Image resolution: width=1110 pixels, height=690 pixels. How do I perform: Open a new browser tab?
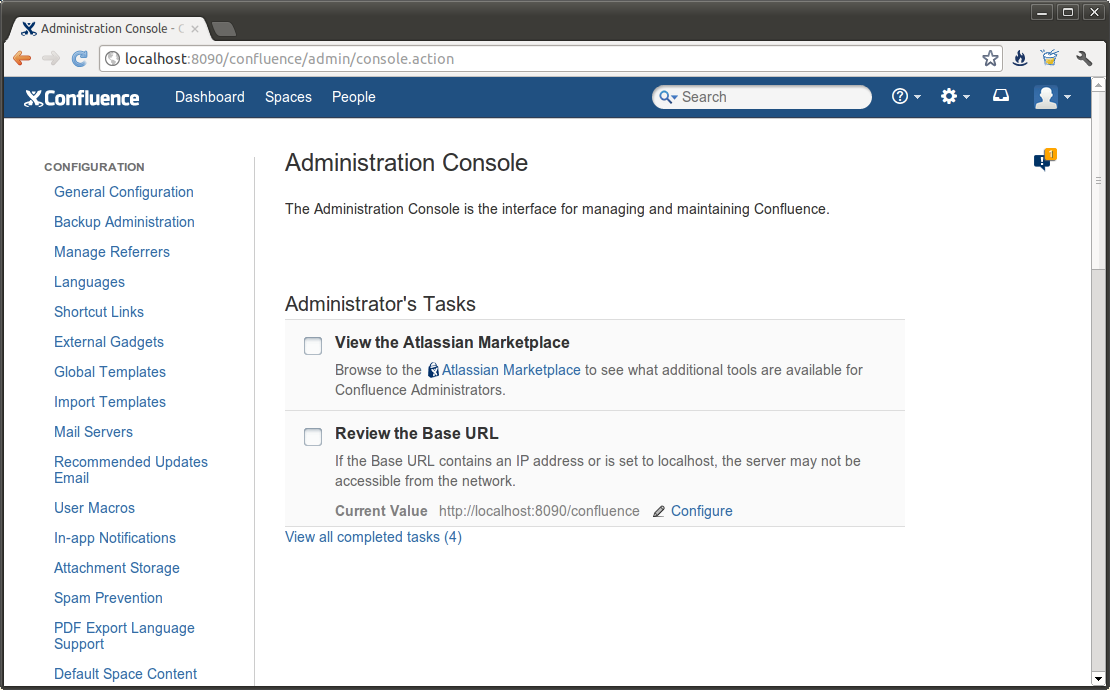pos(224,29)
